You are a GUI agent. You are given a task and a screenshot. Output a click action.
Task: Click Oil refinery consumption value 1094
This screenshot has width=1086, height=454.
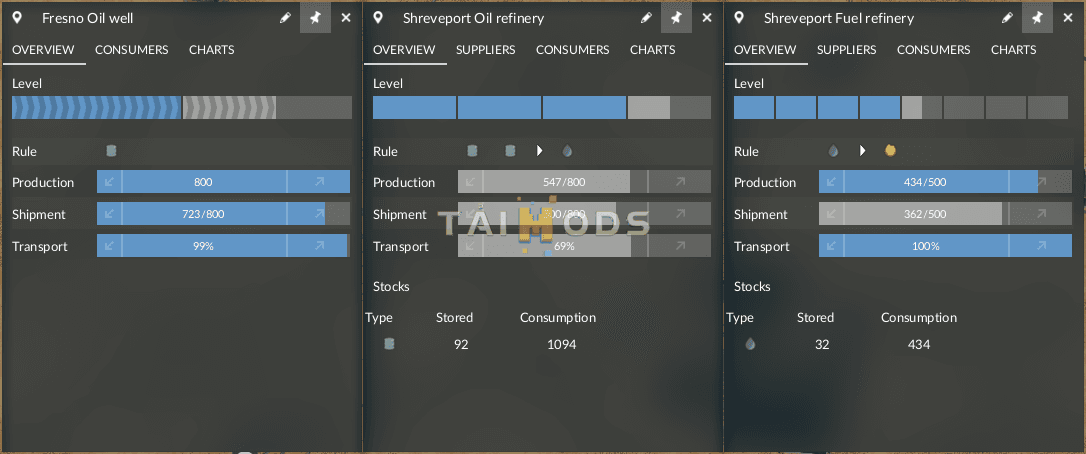click(x=562, y=344)
